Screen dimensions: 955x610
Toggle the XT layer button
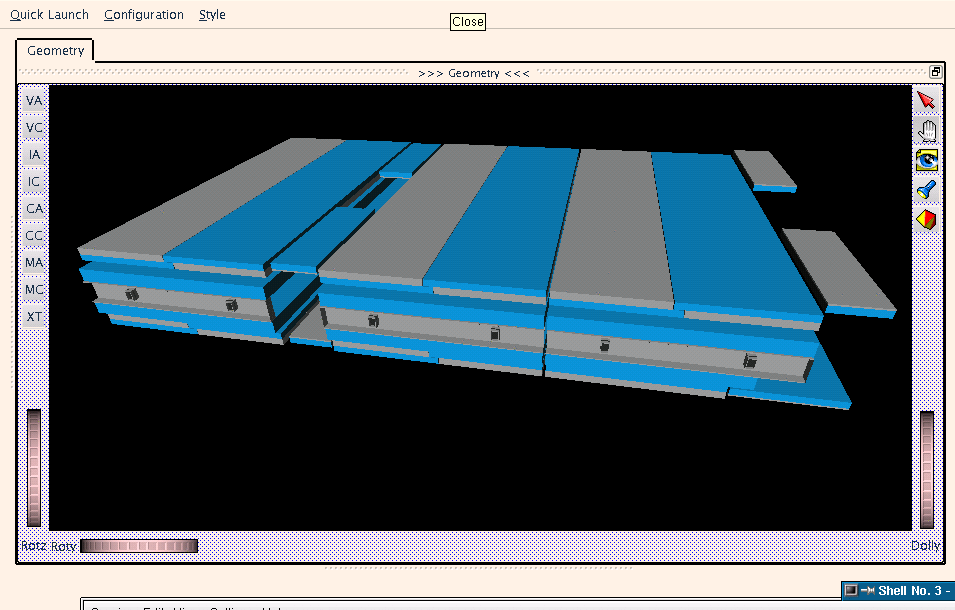click(x=35, y=317)
